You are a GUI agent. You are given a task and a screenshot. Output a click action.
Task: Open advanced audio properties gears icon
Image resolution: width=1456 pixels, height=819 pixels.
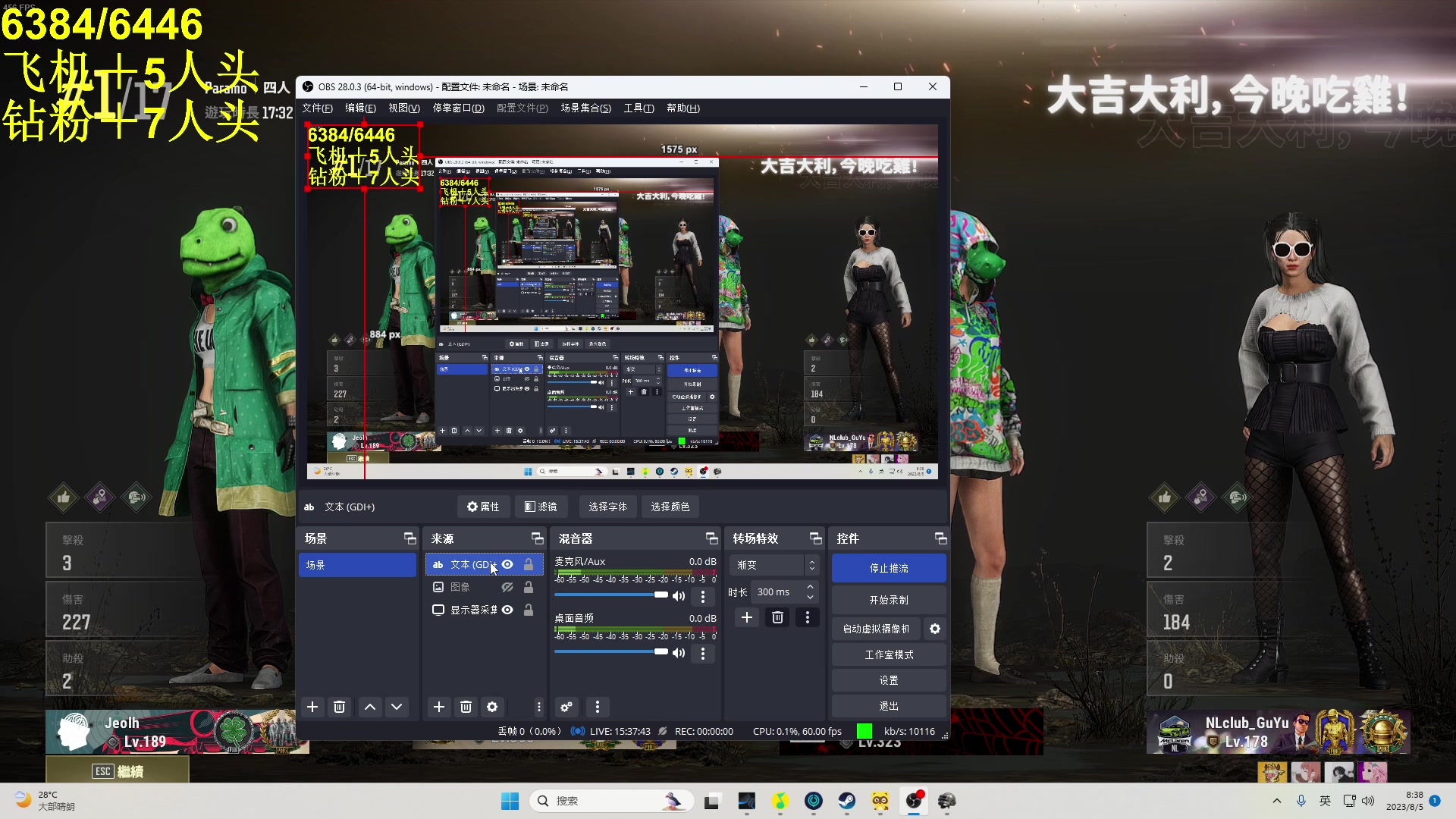566,707
